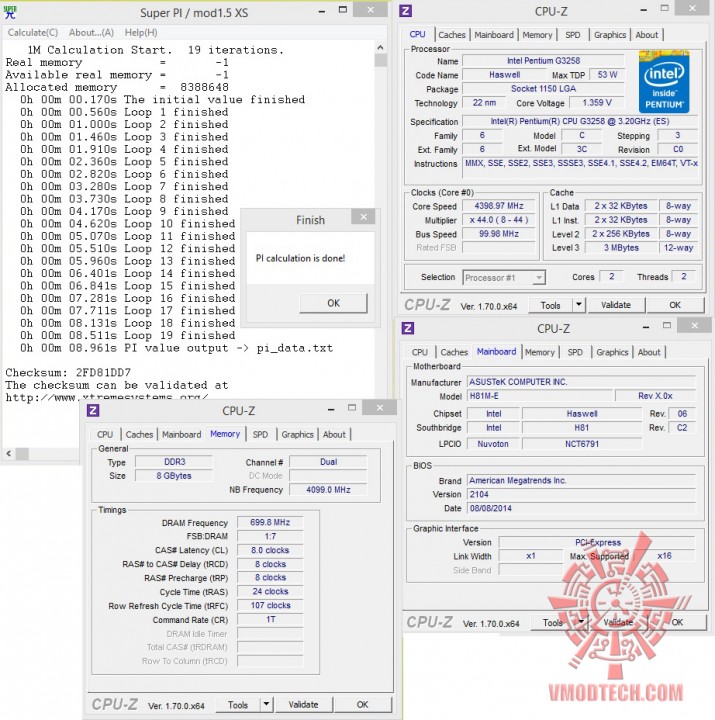
Task: Click the Checksum: 2FD81DD7 line
Action: point(68,372)
